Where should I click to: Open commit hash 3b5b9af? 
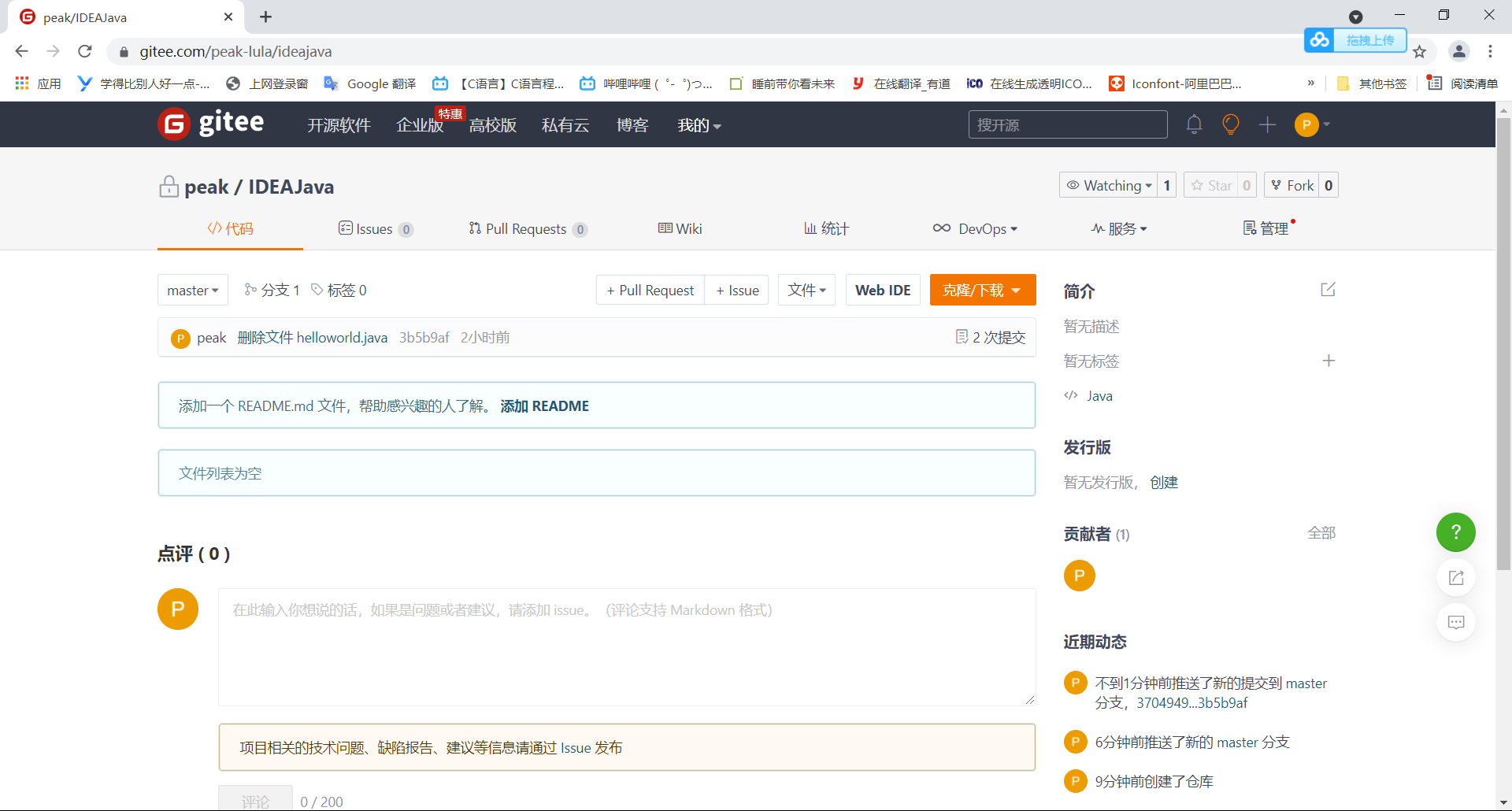click(x=424, y=337)
